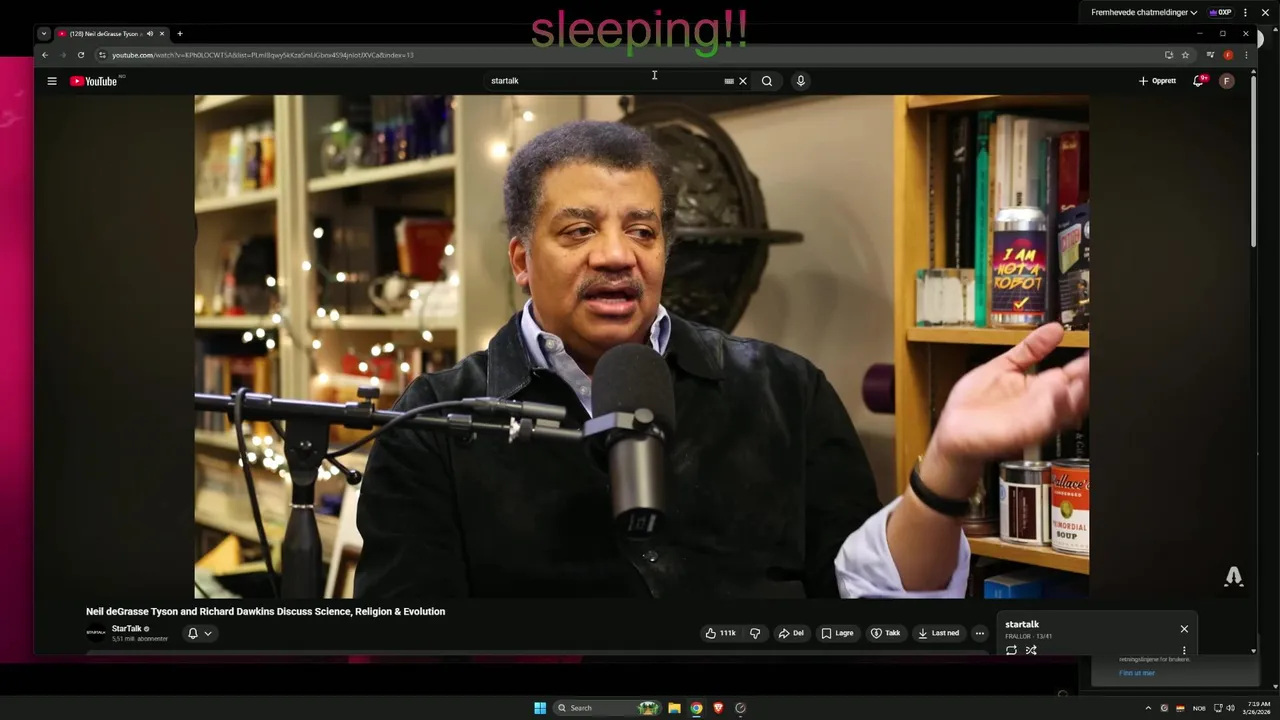
Task: Click the startalk playlist title
Action: 1022,624
